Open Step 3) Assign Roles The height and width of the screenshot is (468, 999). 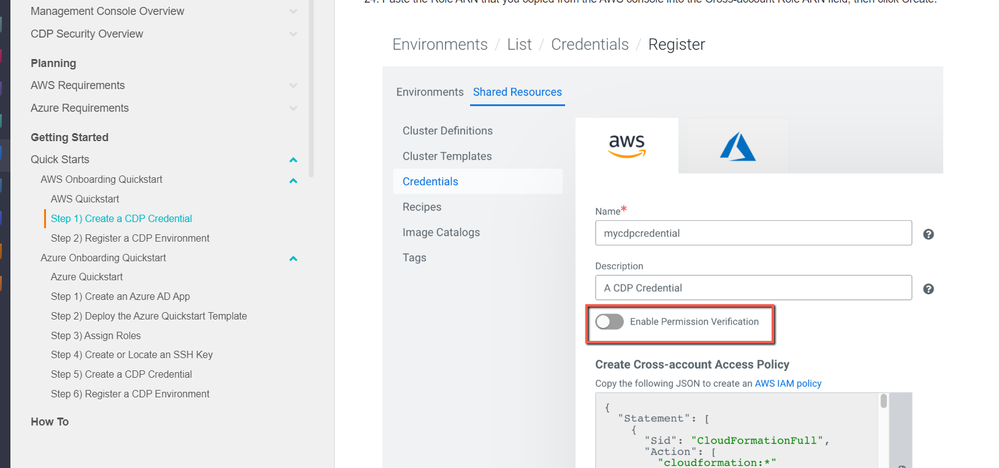point(96,336)
